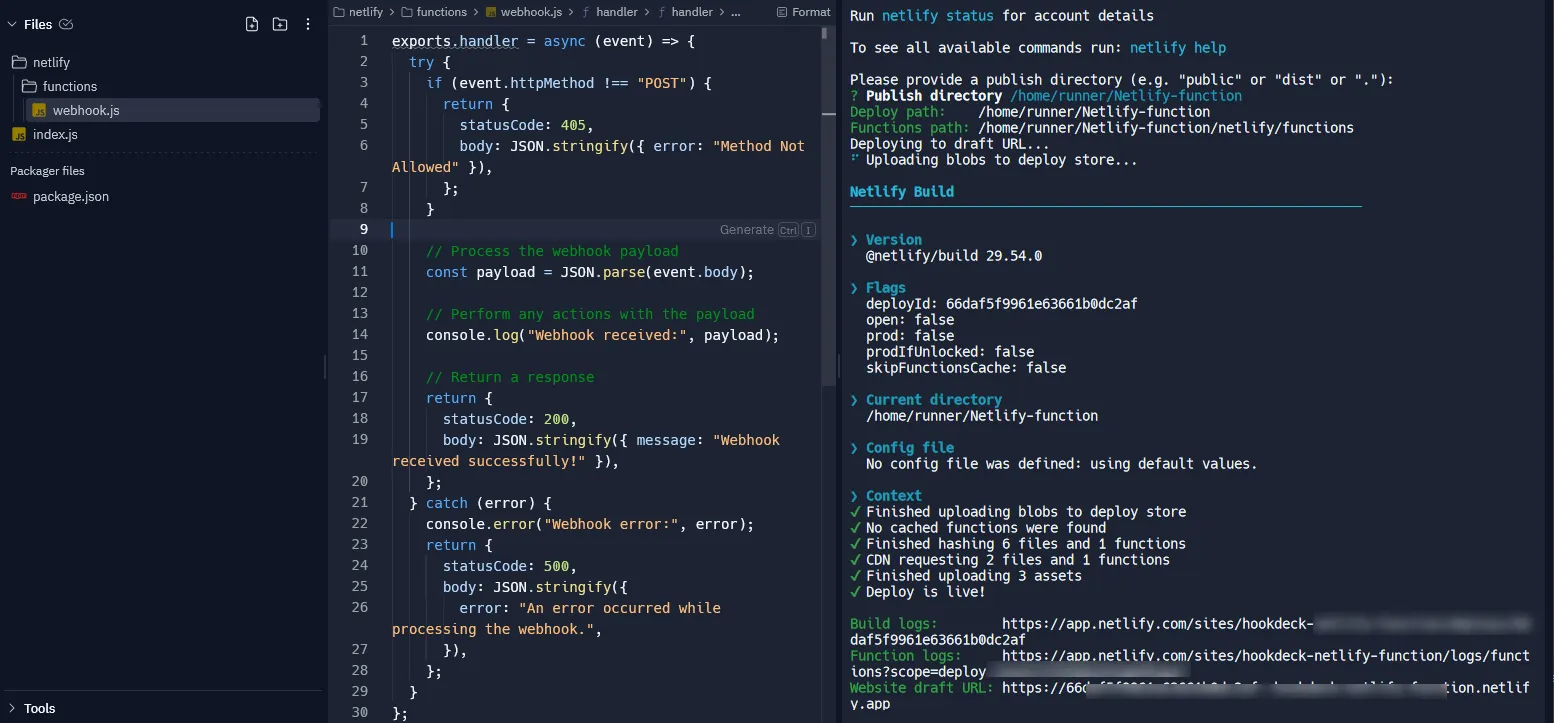
Task: Expand the Tools section at the bottom
Action: (x=32, y=708)
